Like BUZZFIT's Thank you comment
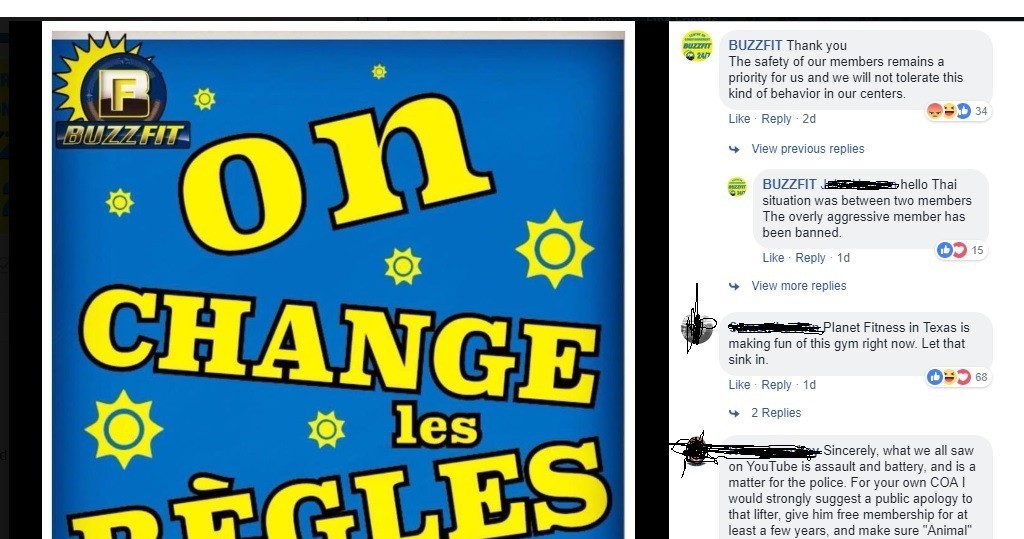Screen dimensions: 1024x539 pos(739,119)
